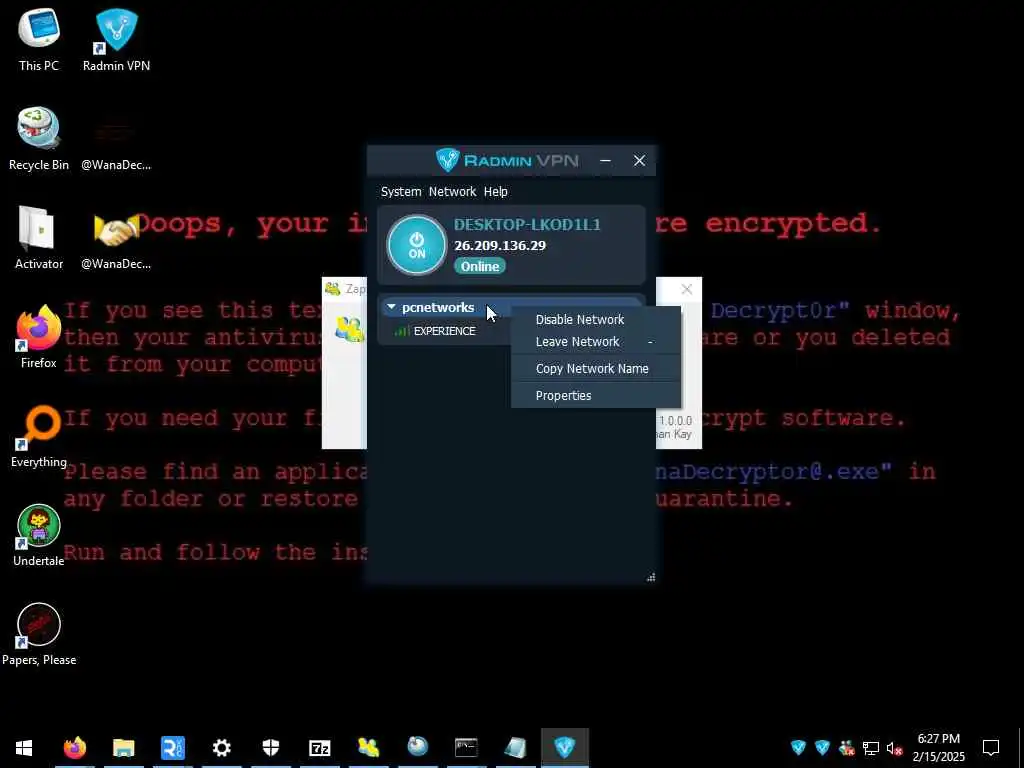Click the users tray icon with red mark
Viewport: 1024px width, 768px height.
(x=846, y=748)
